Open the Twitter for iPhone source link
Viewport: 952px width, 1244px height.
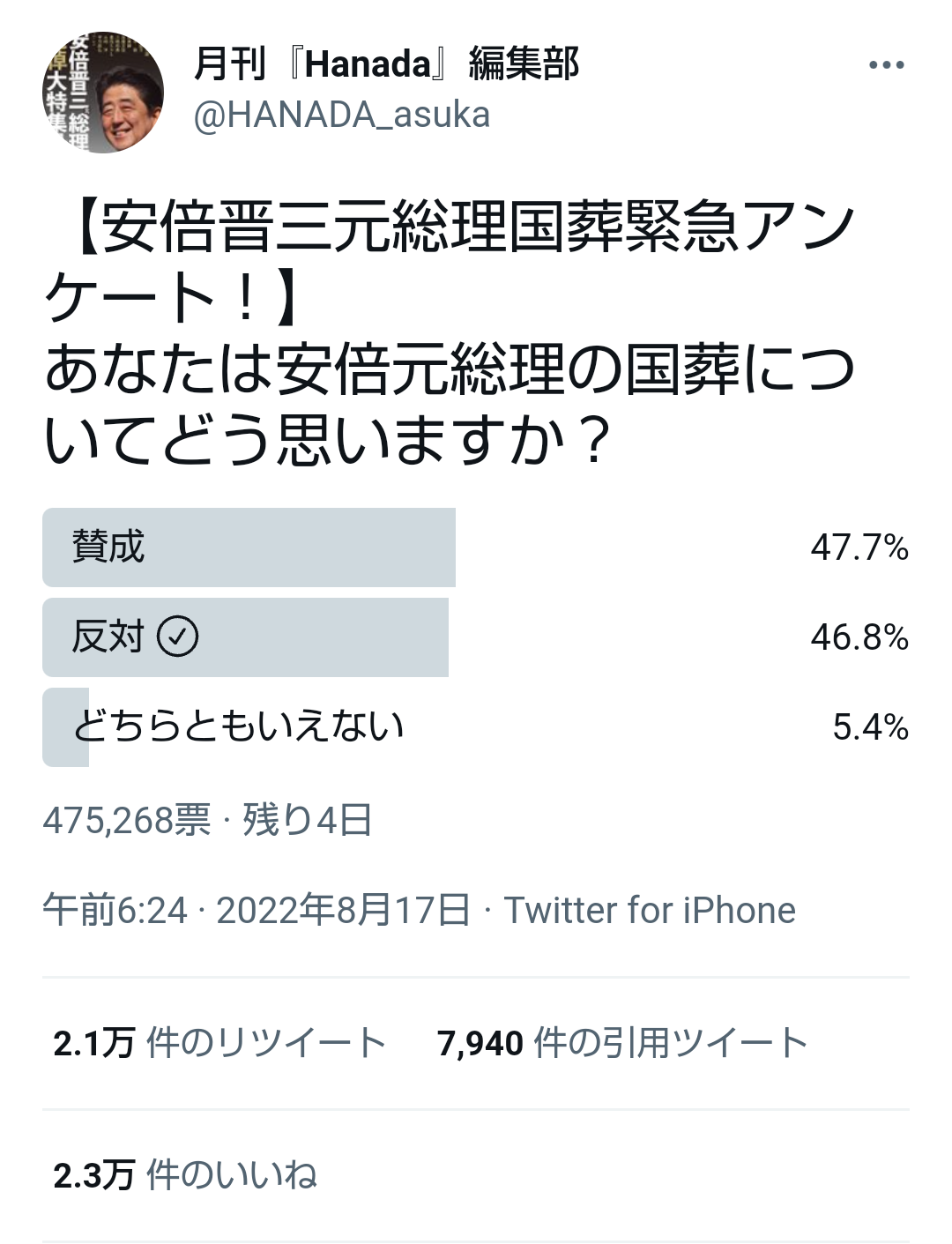tap(650, 911)
